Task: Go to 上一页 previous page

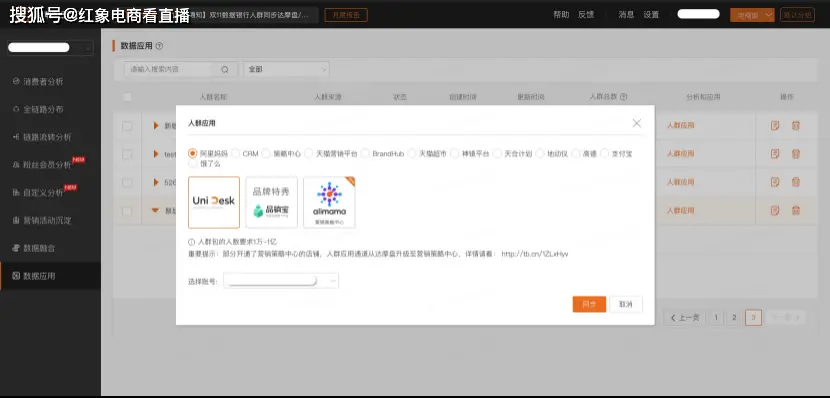Action: click(684, 318)
